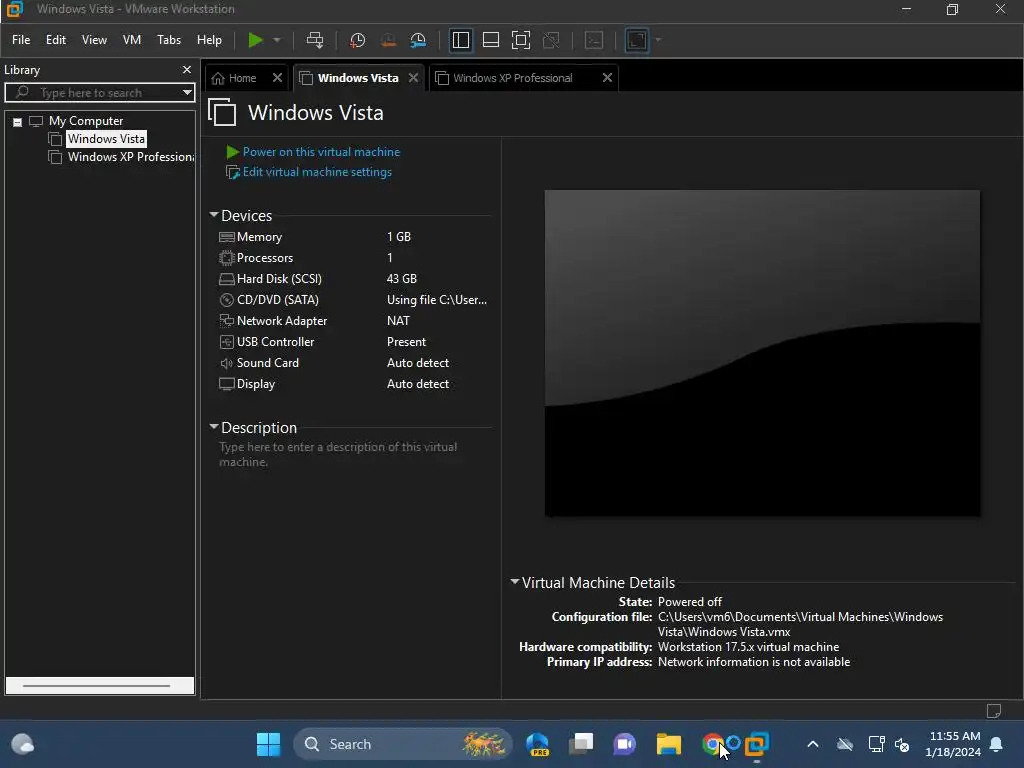The height and width of the screenshot is (768, 1024).
Task: Toggle the thumbnail bar view icon
Action: pyautogui.click(x=490, y=40)
